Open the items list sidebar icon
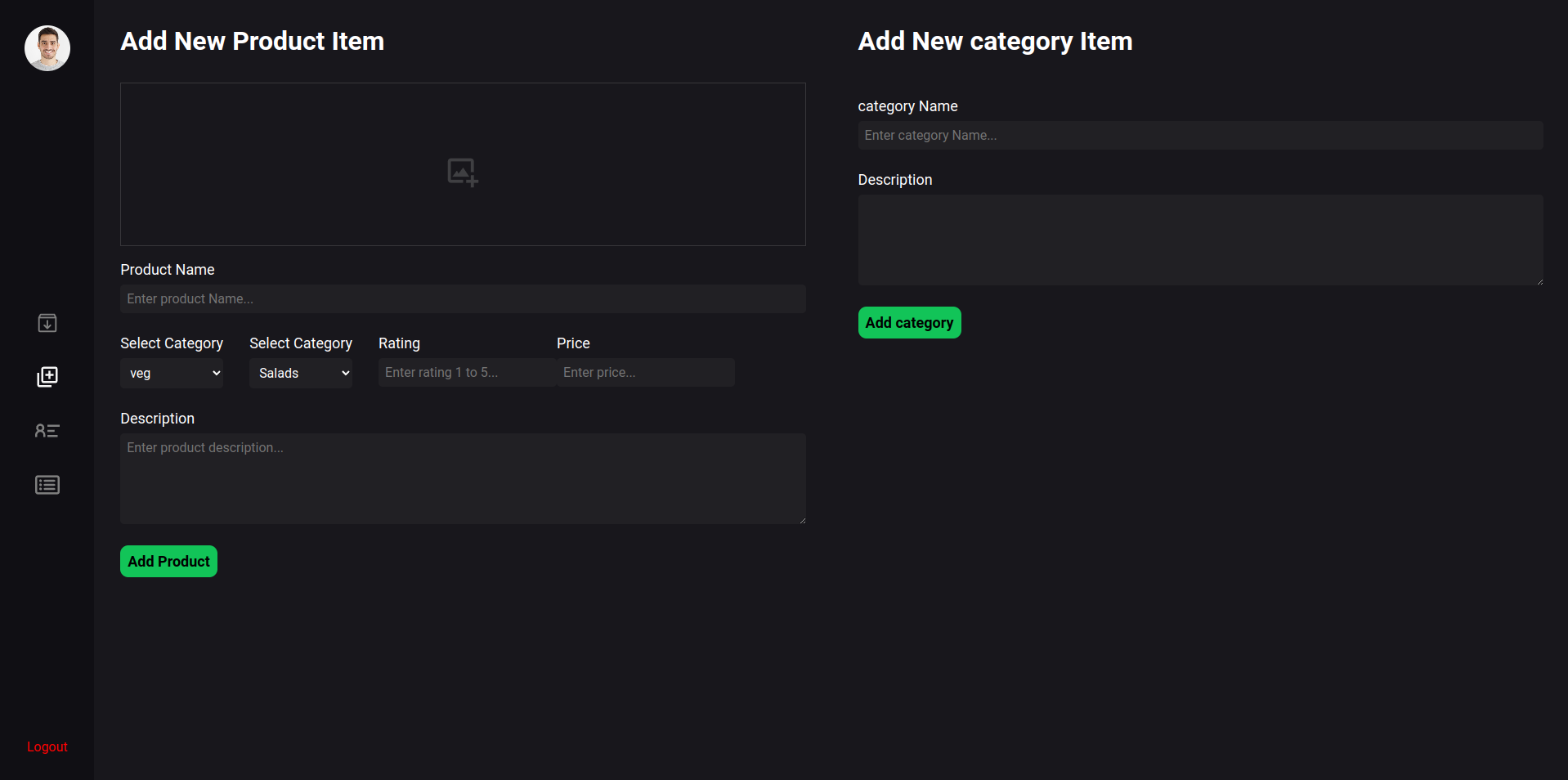 click(47, 485)
